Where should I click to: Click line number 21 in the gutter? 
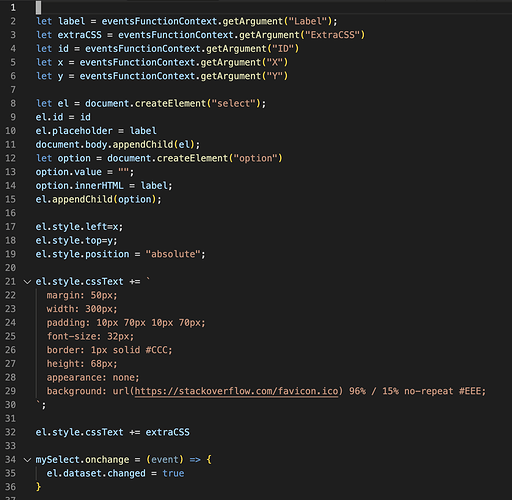tap(10, 282)
